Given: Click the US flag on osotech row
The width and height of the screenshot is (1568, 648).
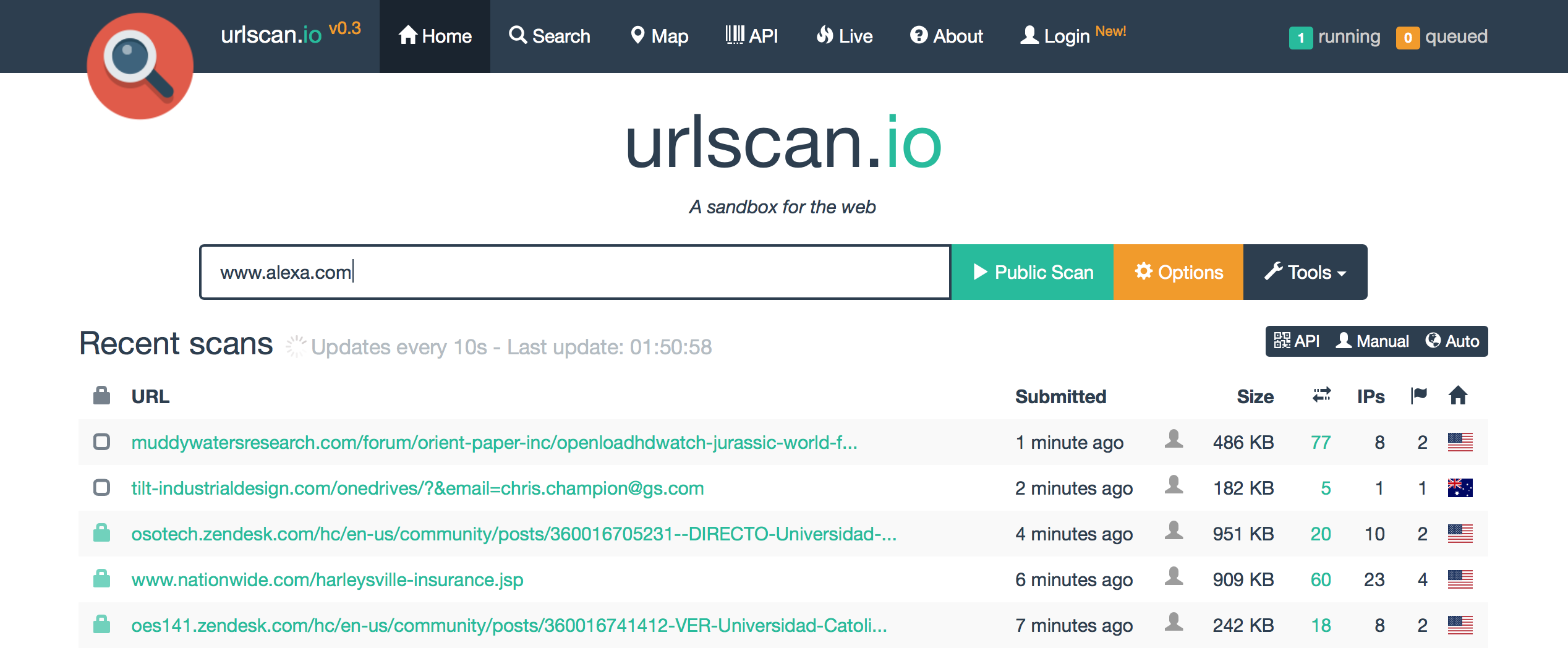Looking at the screenshot, I should click(1460, 534).
